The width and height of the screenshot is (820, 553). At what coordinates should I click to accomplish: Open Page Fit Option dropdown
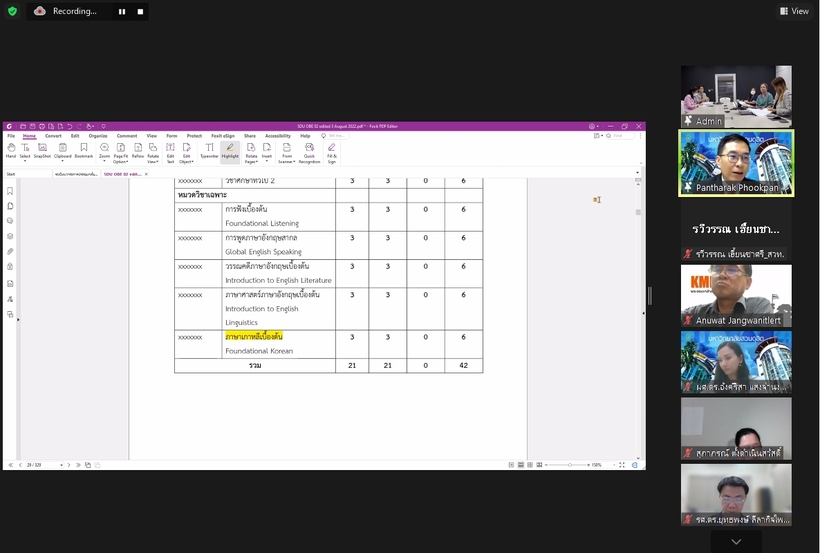[x=121, y=153]
